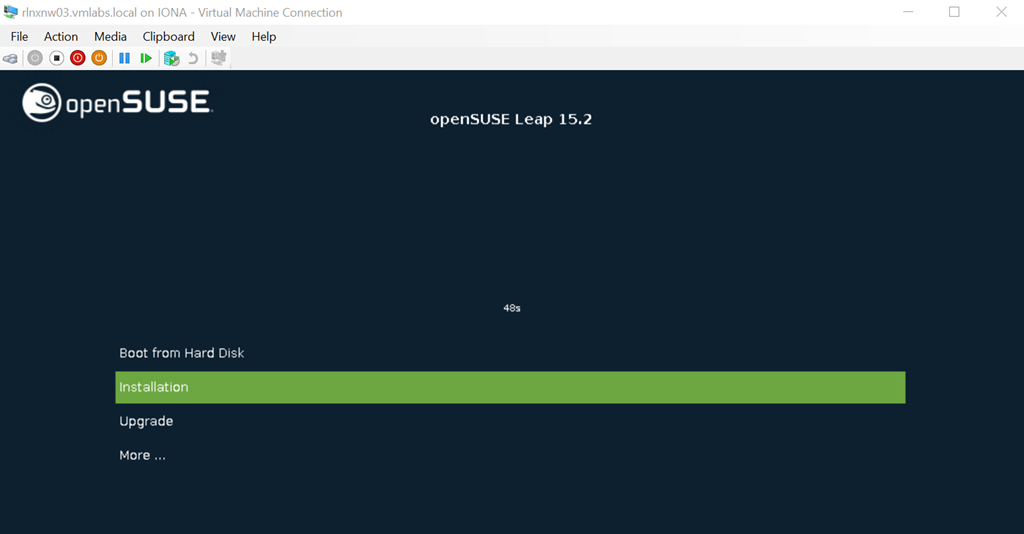Image resolution: width=1024 pixels, height=534 pixels.
Task: Select the Upgrade boot option
Action: pyautogui.click(x=146, y=421)
